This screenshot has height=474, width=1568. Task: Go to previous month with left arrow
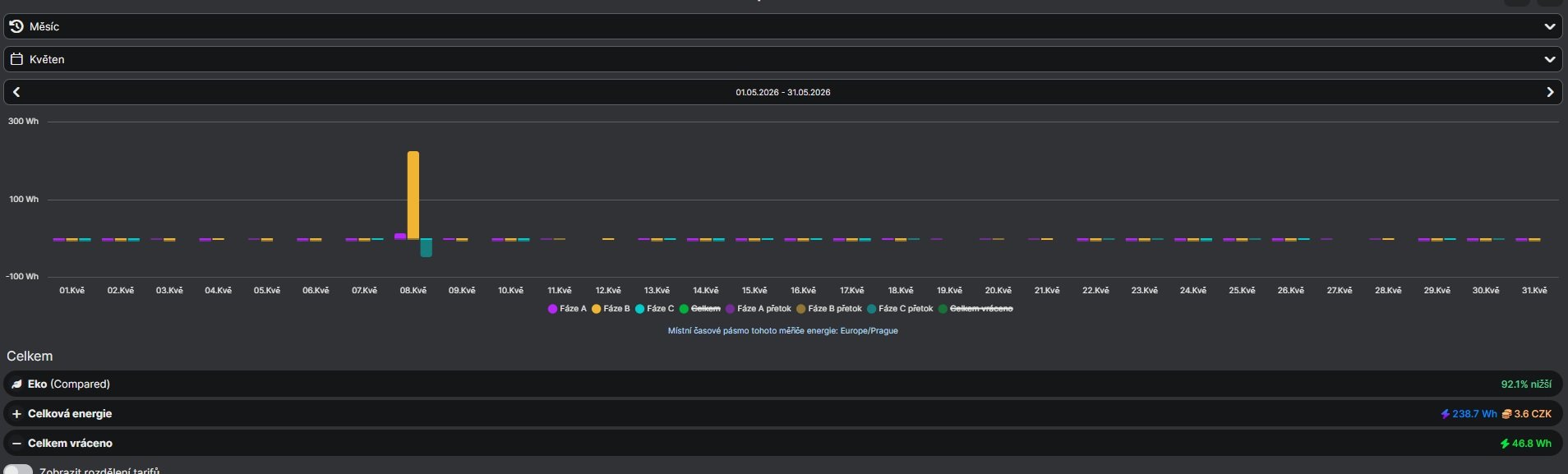coord(16,92)
